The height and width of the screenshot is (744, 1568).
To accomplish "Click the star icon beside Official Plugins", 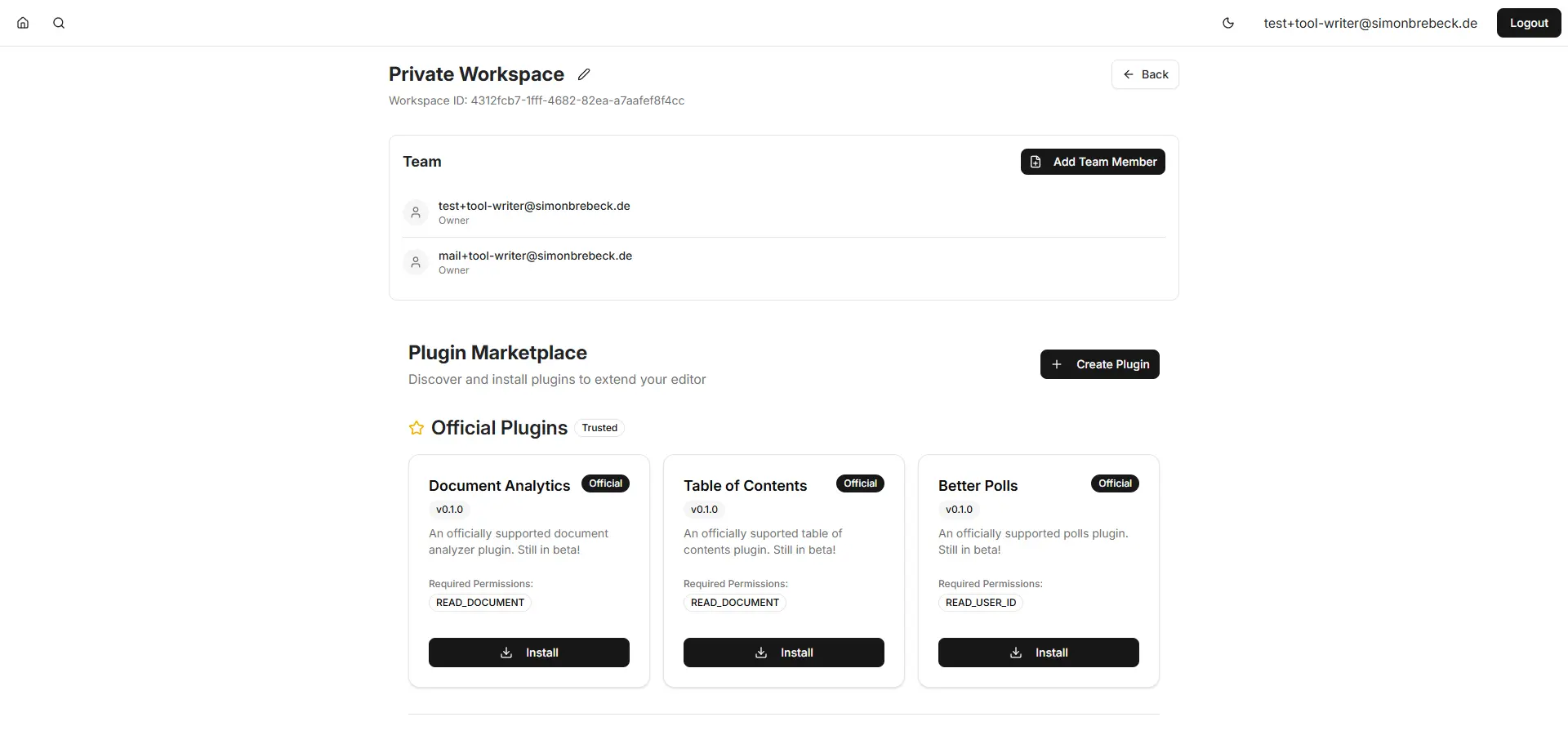I will [x=416, y=428].
